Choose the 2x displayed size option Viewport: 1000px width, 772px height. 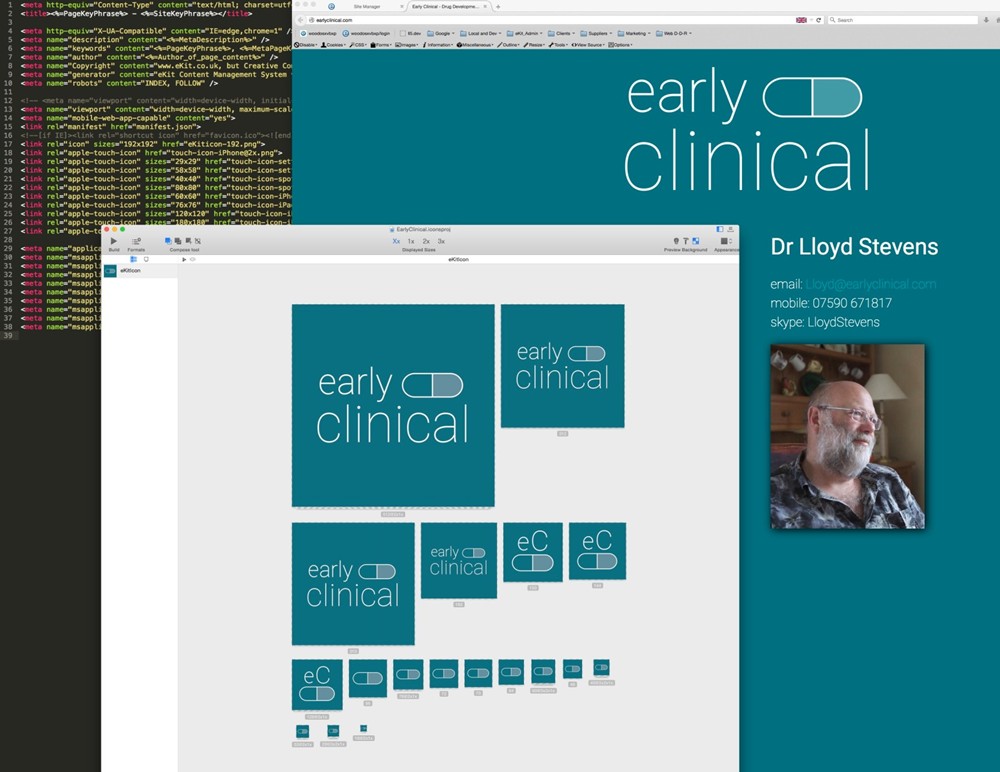point(426,241)
